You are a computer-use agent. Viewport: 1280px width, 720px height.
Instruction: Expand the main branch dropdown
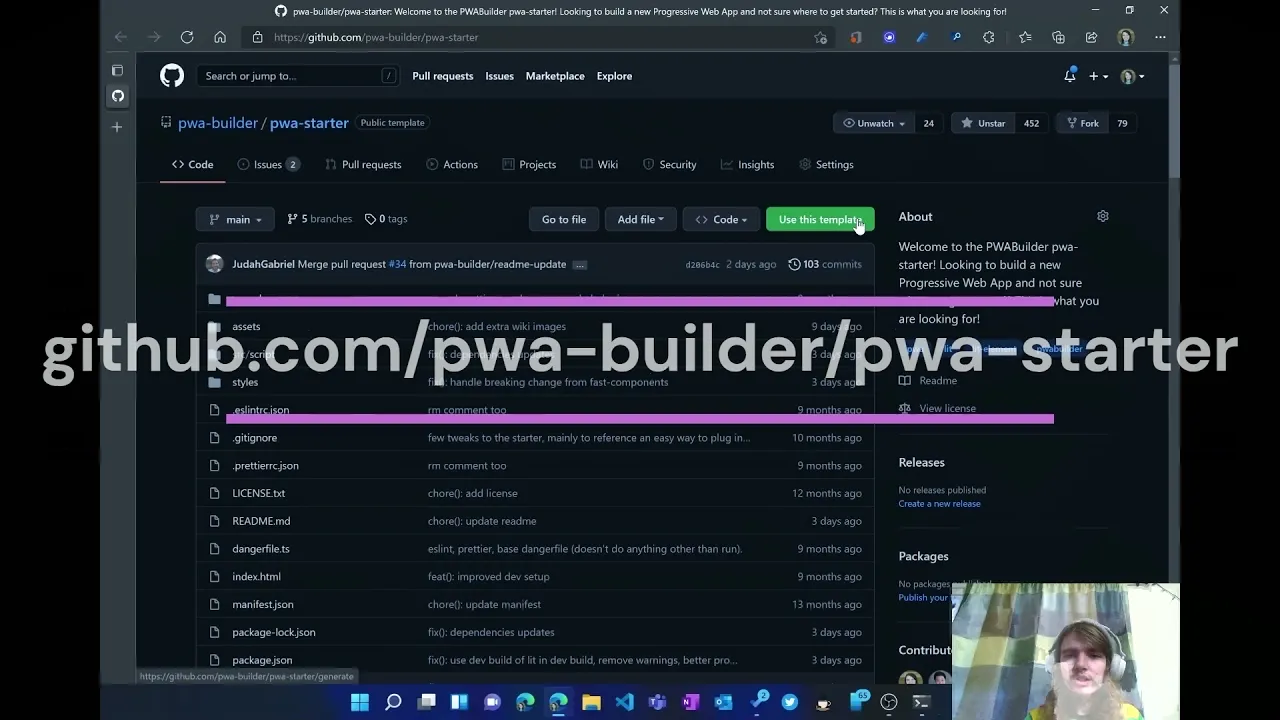237,219
